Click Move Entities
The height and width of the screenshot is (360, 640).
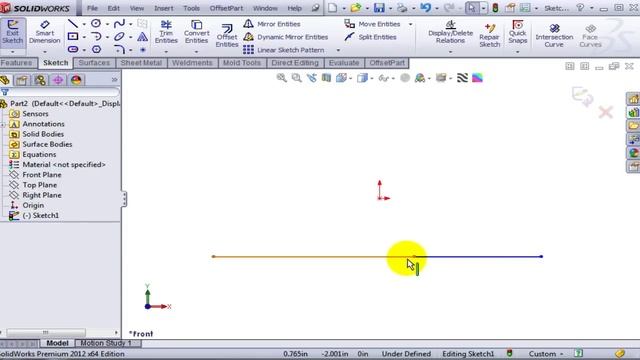372,24
